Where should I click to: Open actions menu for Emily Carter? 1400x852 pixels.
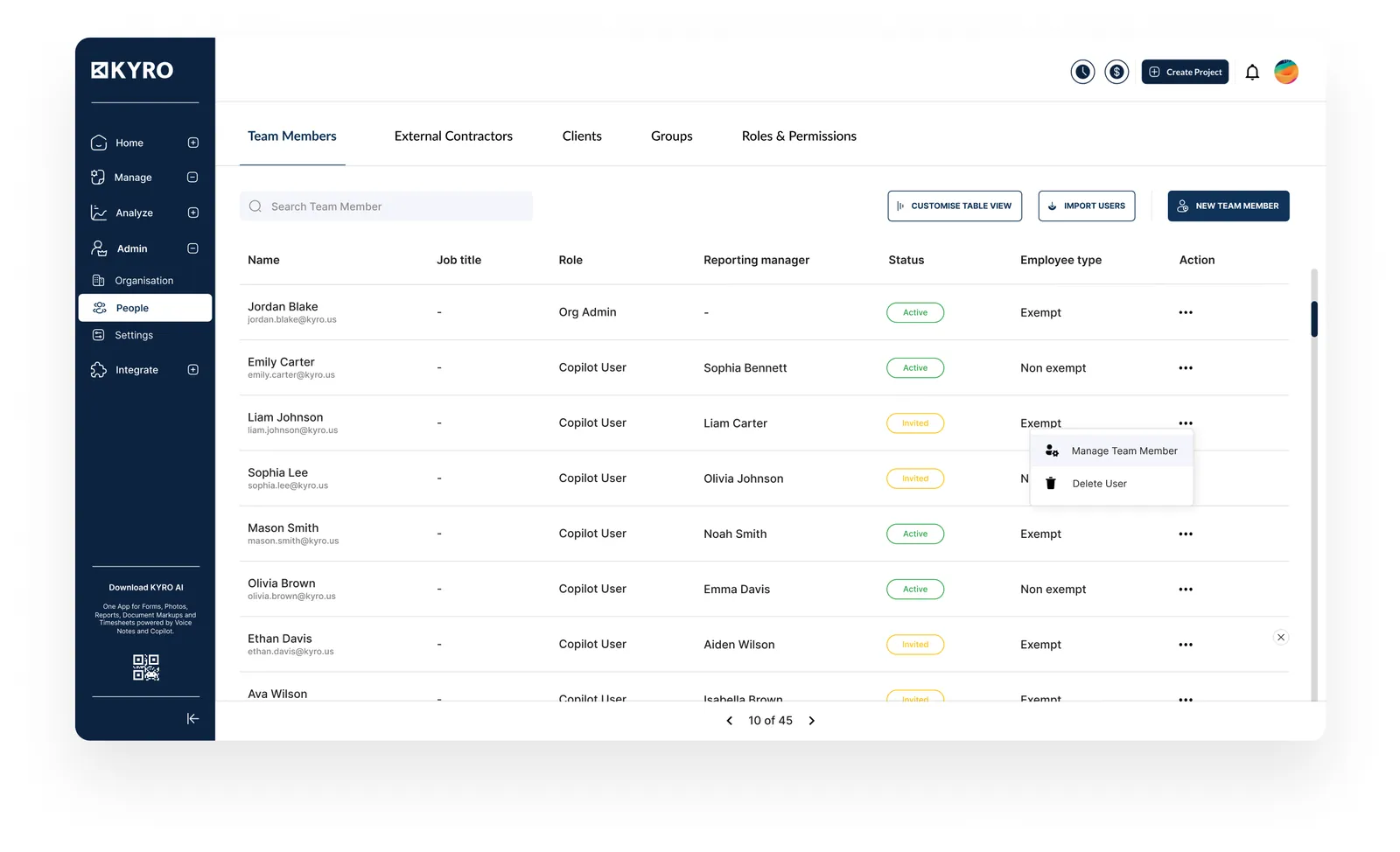[1186, 367]
